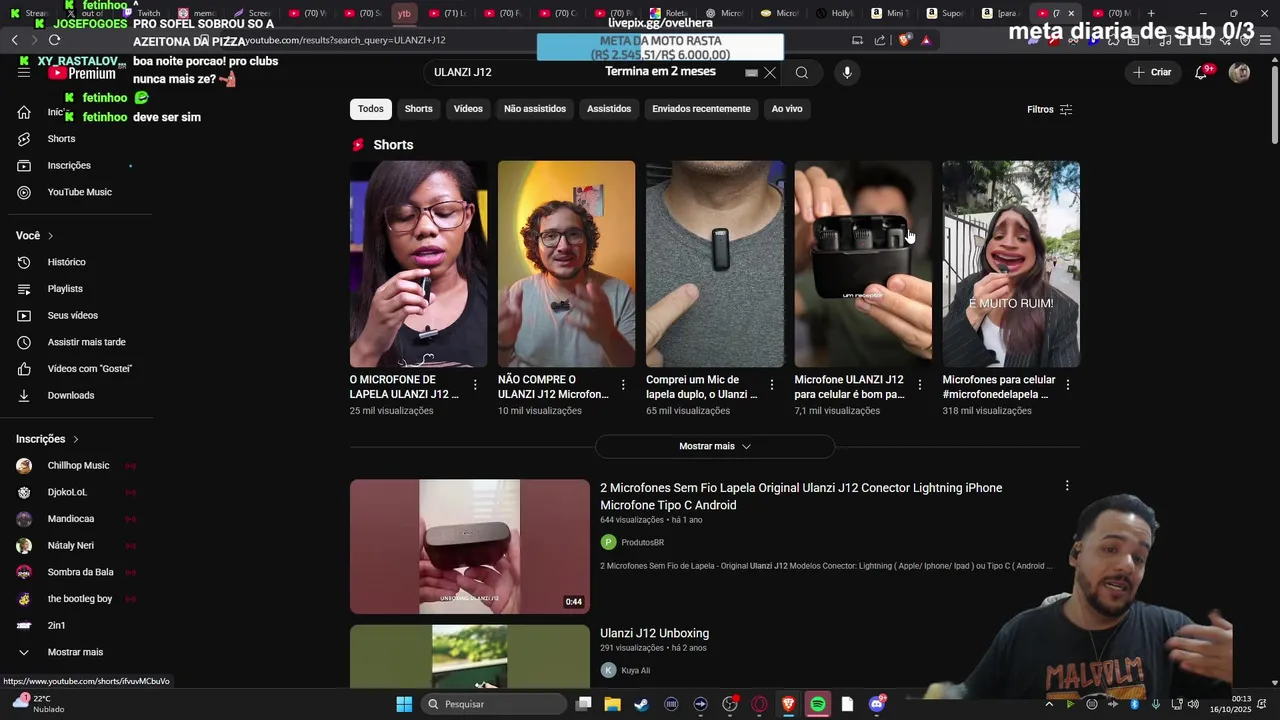
Task: Open Inscrições in the sidebar
Action: (x=69, y=166)
